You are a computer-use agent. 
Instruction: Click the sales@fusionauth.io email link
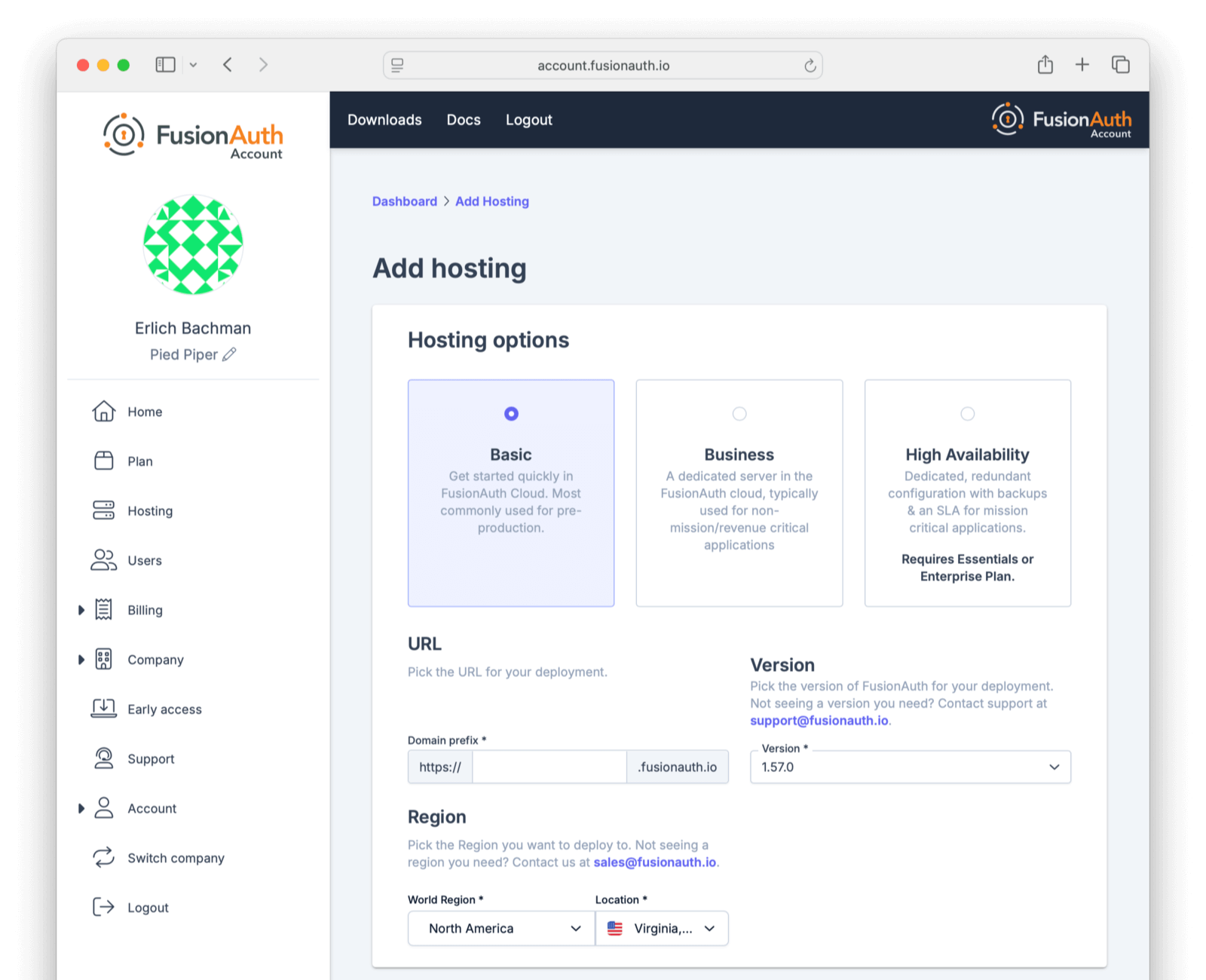[654, 862]
